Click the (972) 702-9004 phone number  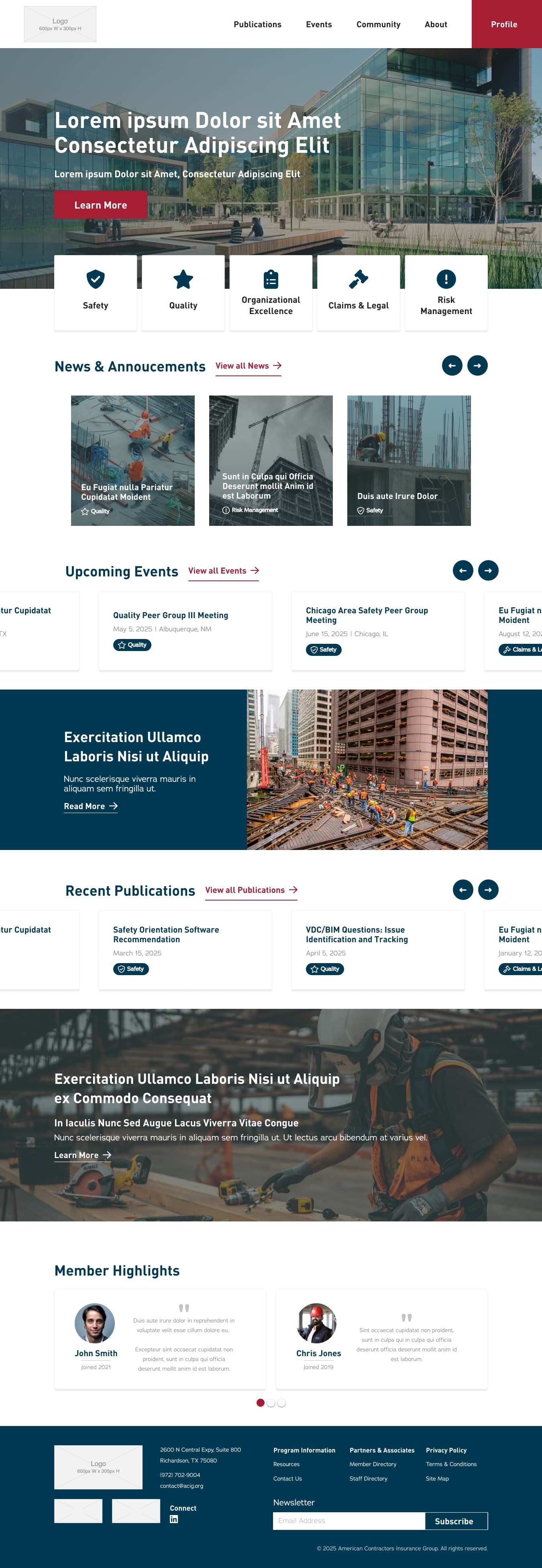[180, 1475]
